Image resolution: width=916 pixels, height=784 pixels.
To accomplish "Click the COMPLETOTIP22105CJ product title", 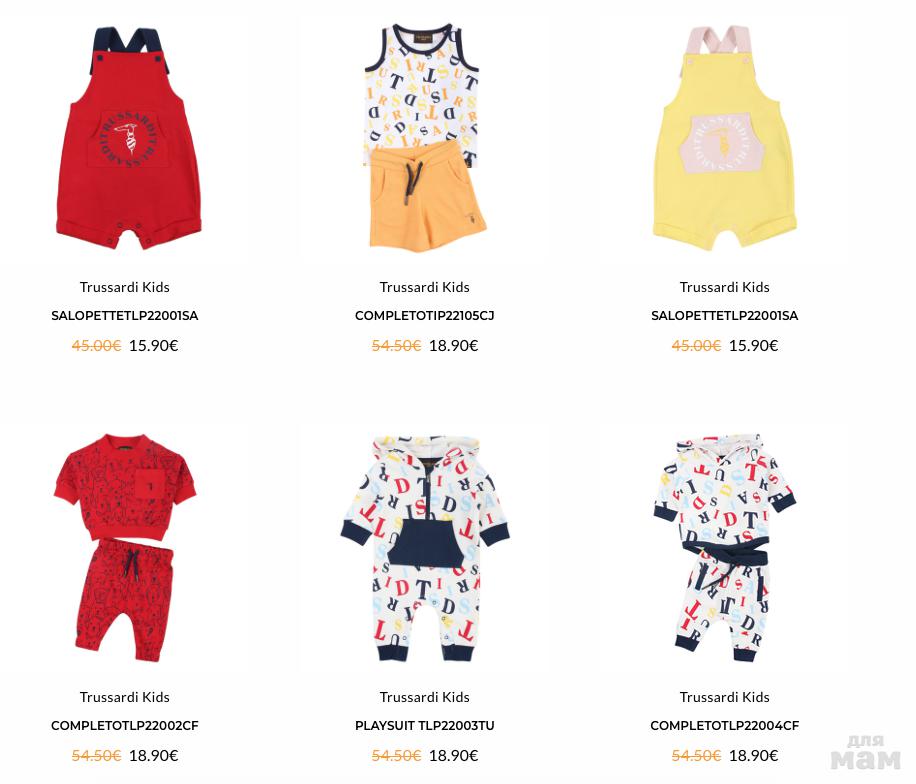I will [425, 316].
